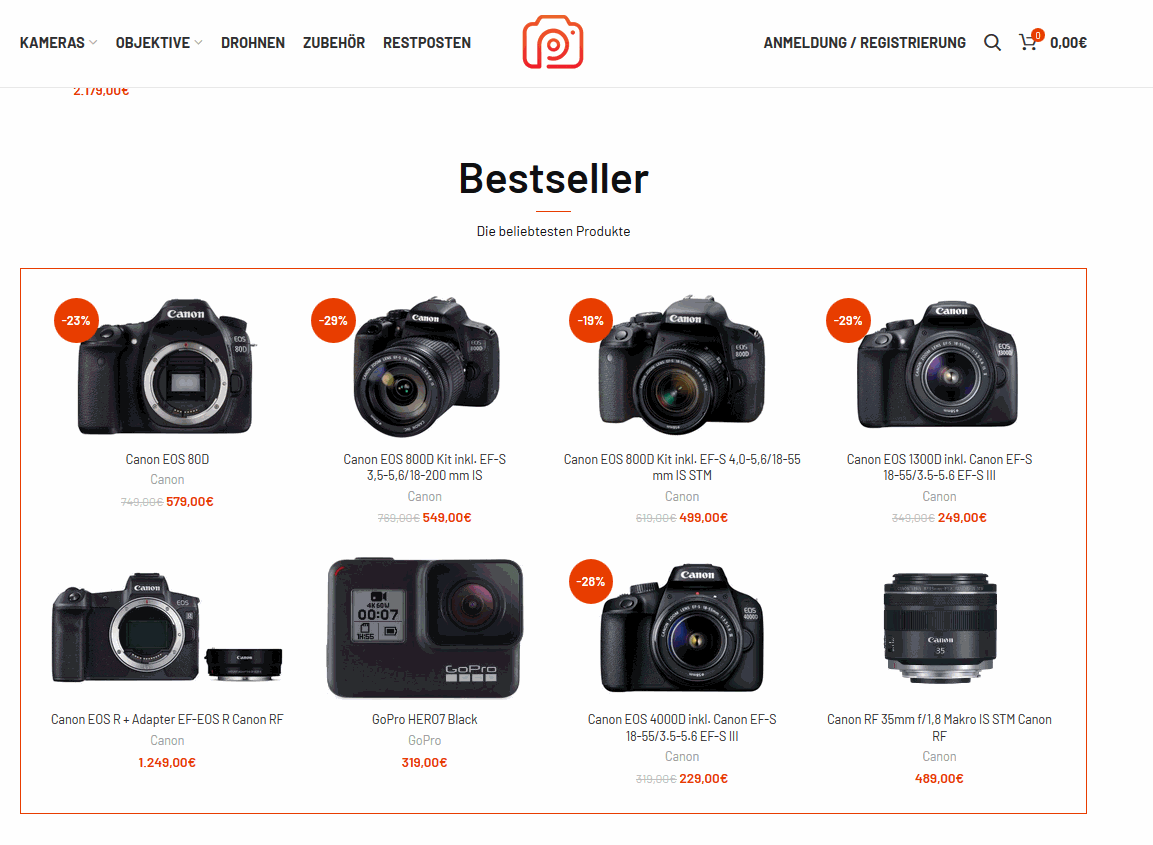The width and height of the screenshot is (1153, 845).
Task: Open the shopping cart icon
Action: (x=1029, y=42)
